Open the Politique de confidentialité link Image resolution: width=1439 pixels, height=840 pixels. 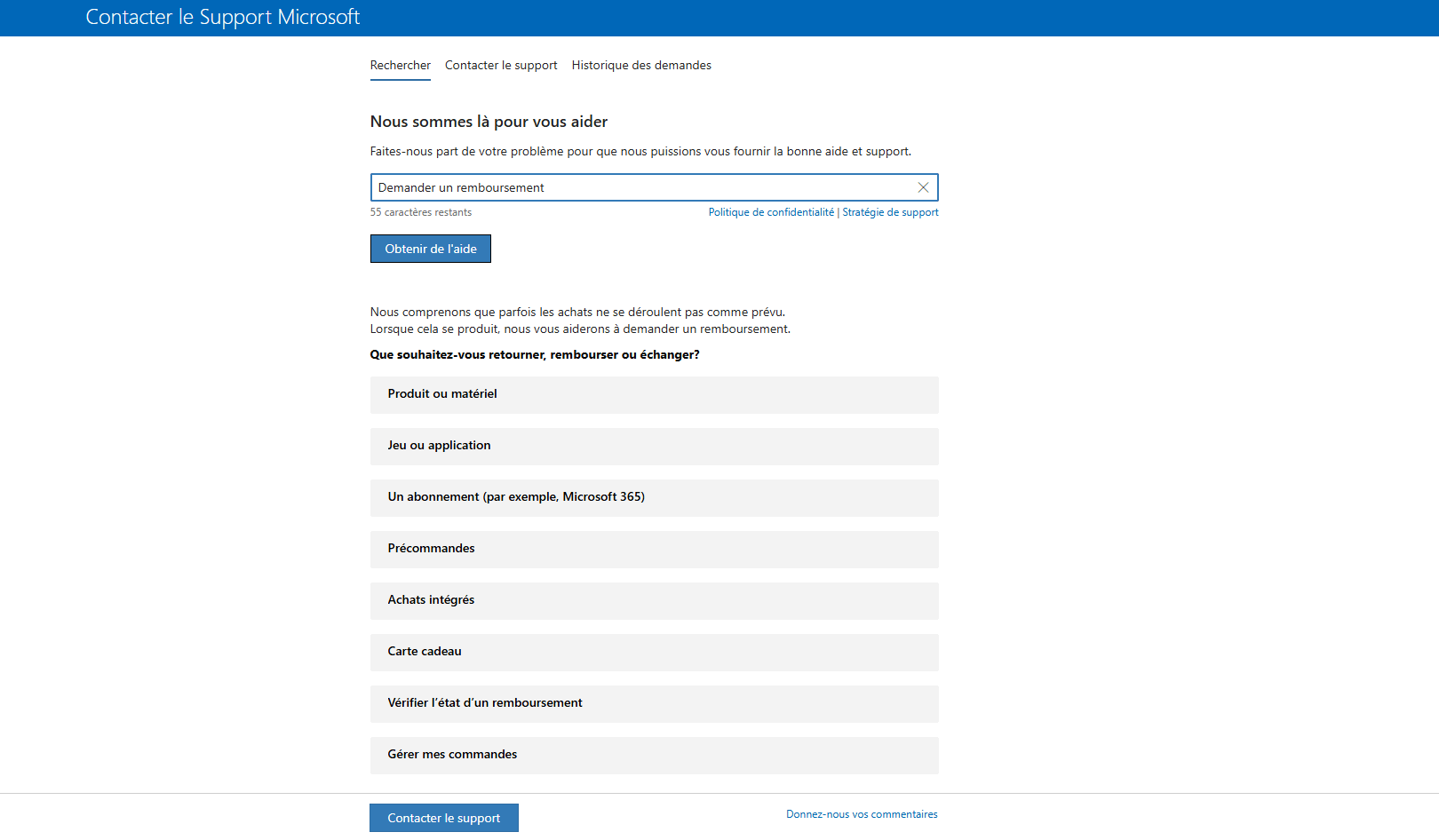click(771, 212)
